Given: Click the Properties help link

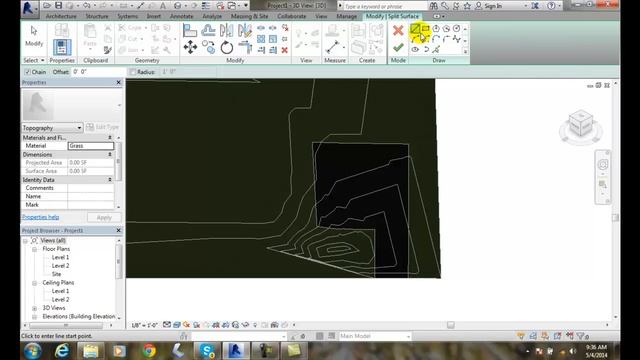Looking at the screenshot, I should 40,217.
